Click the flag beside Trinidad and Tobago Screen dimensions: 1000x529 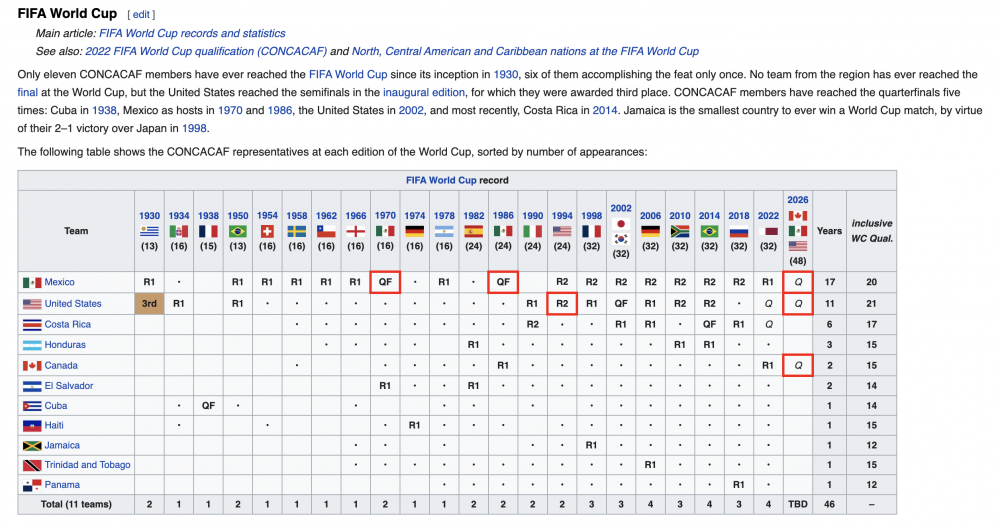coord(32,465)
